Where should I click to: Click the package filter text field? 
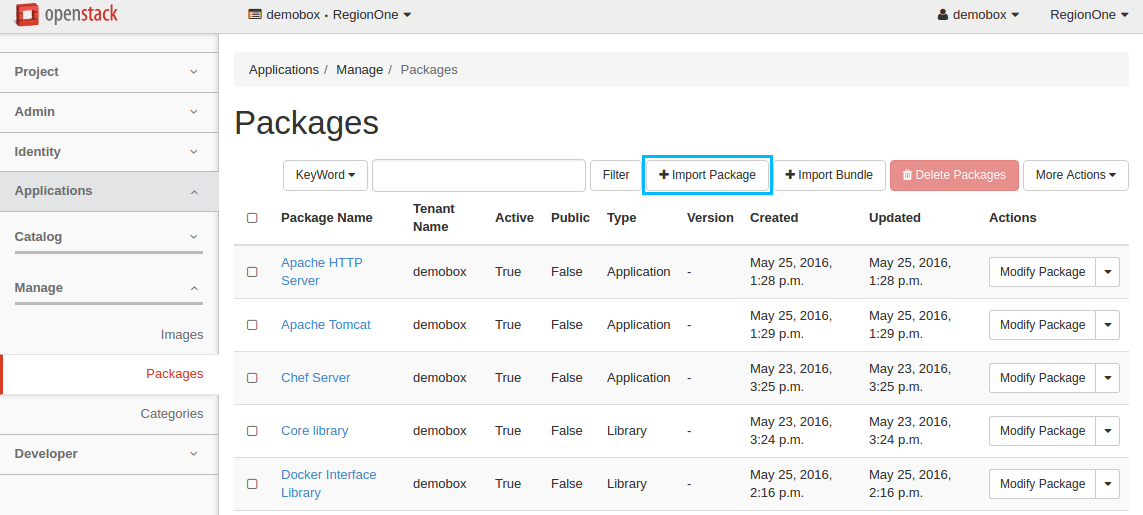tap(478, 175)
